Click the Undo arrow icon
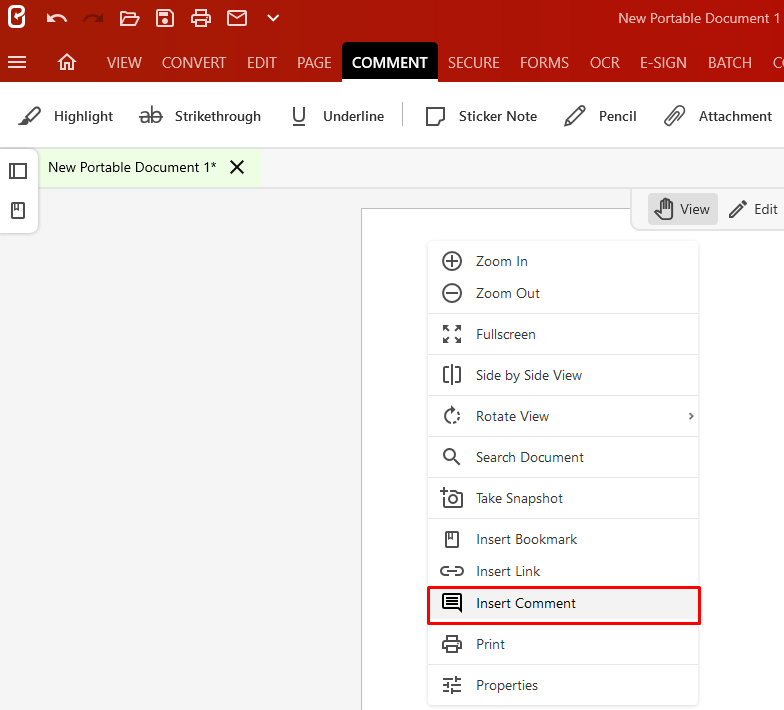The image size is (784, 710). click(57, 18)
